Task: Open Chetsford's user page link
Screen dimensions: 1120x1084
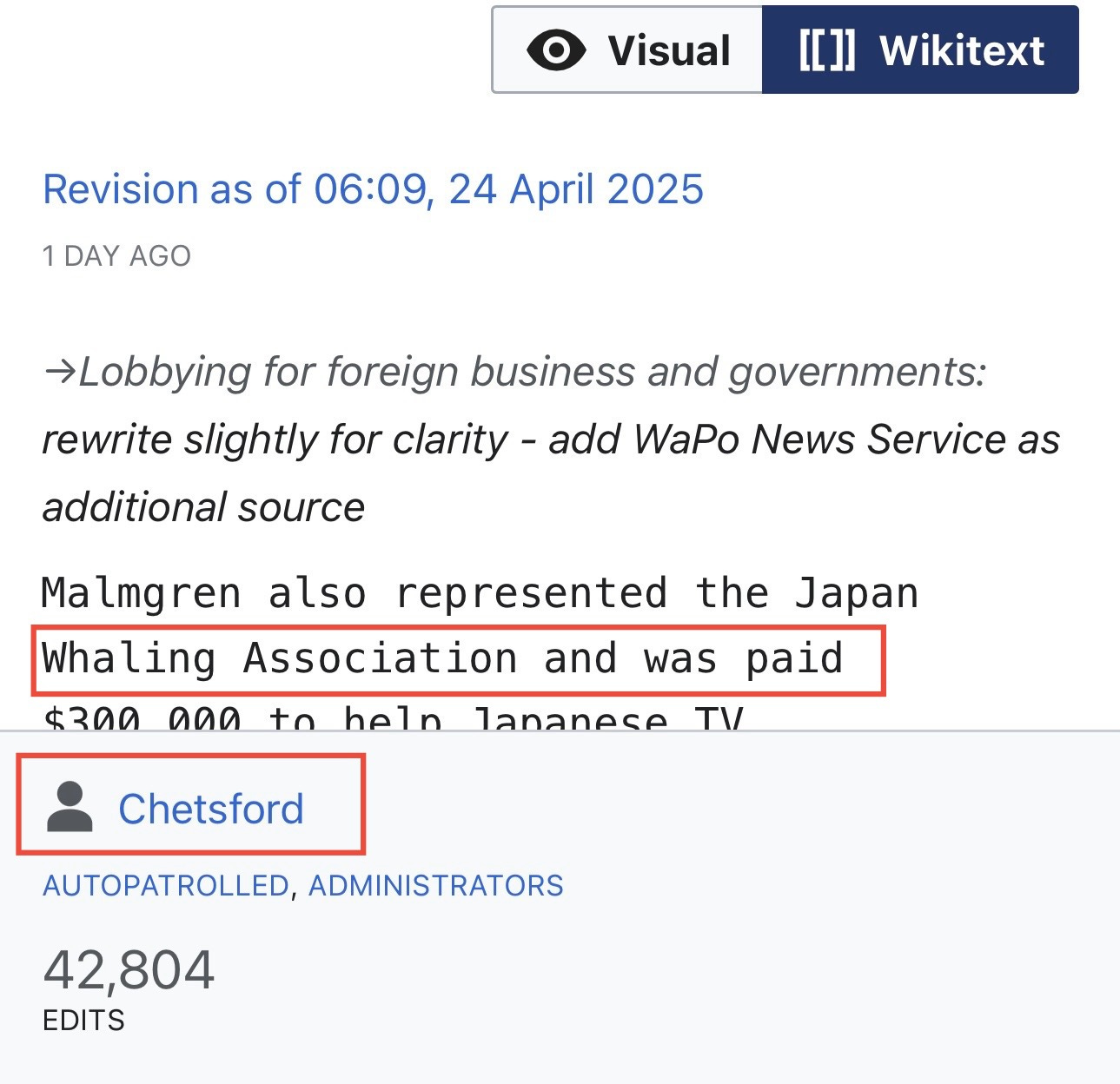Action: point(211,809)
